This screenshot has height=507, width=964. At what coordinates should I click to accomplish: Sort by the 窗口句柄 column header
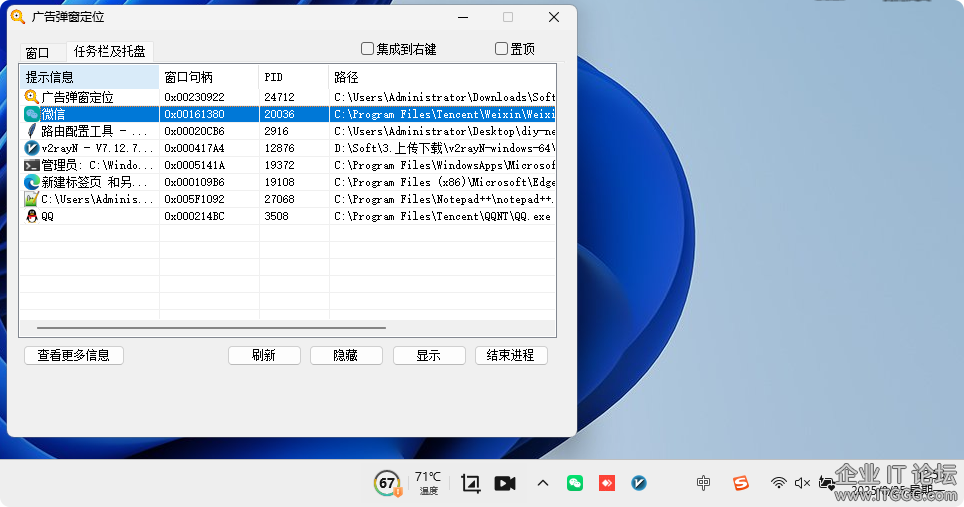[x=209, y=77]
